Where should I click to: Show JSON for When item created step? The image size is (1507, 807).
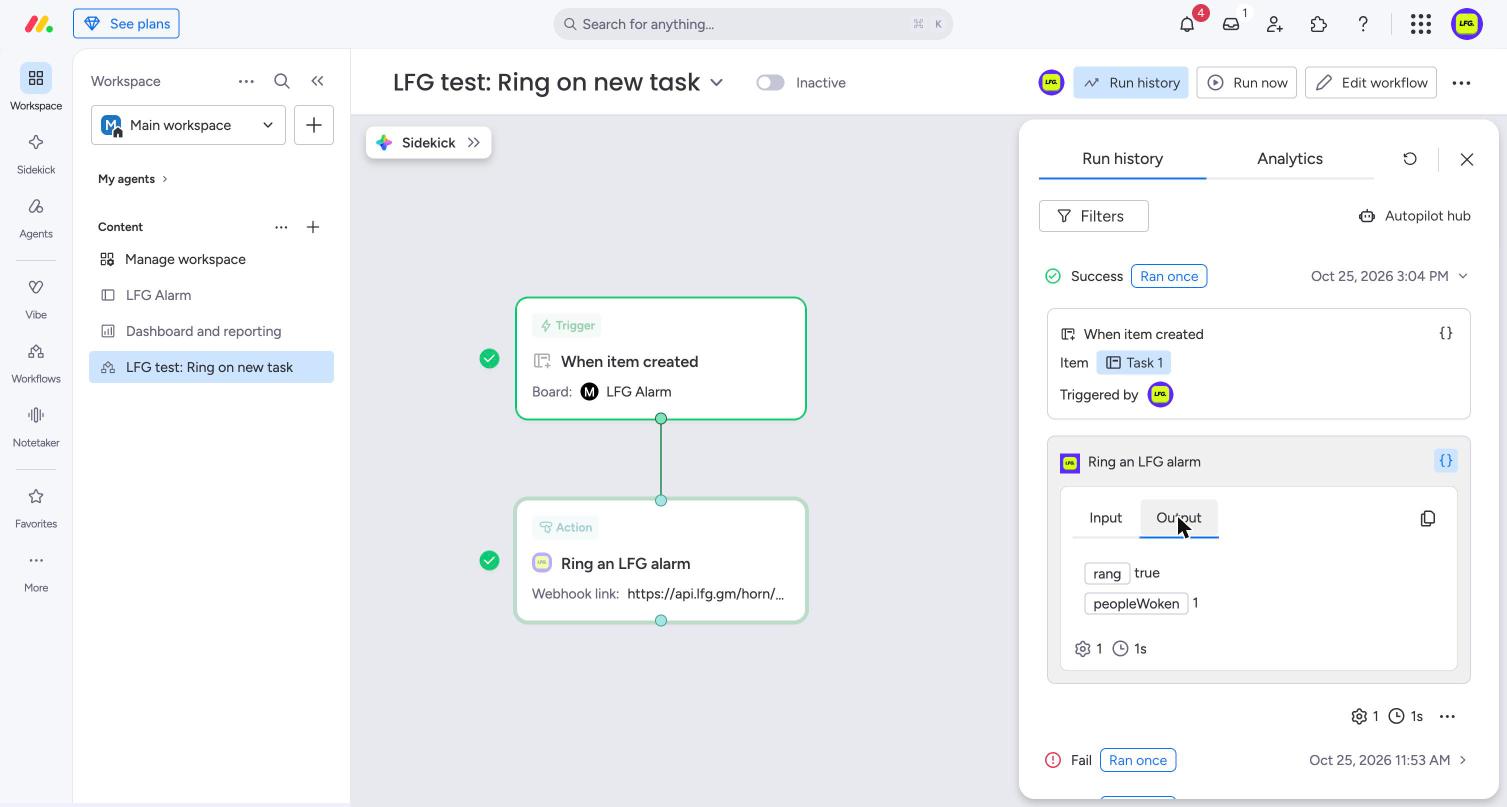(x=1446, y=333)
